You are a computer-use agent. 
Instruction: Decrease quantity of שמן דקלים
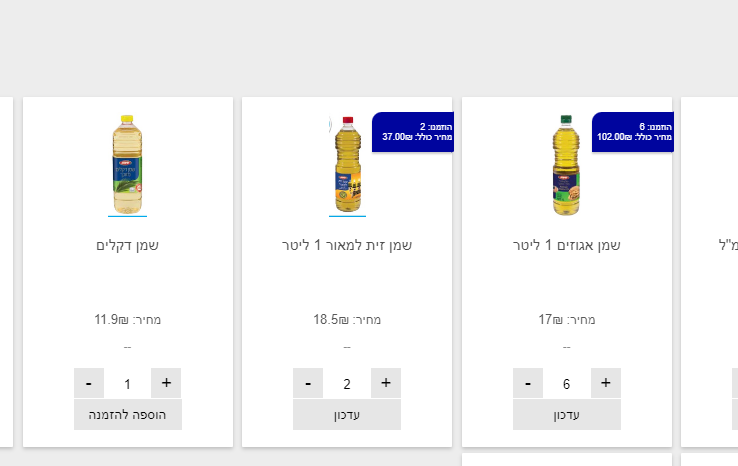click(x=89, y=383)
